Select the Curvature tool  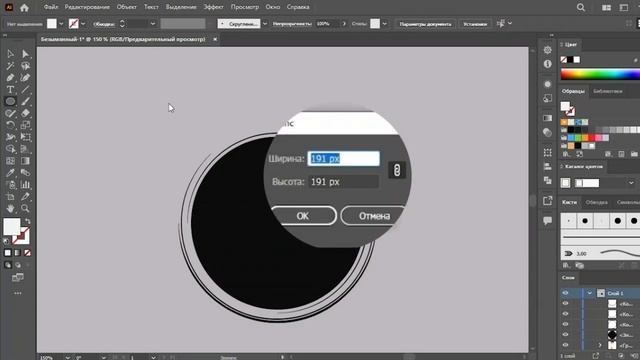pyautogui.click(x=25, y=78)
